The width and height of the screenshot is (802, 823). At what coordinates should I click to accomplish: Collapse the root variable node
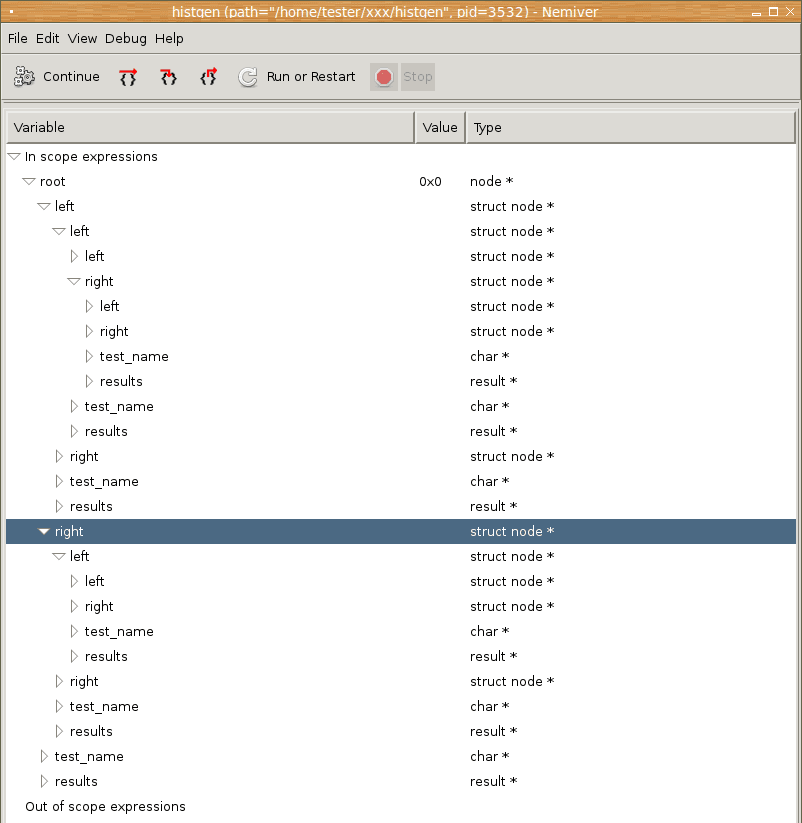click(29, 182)
